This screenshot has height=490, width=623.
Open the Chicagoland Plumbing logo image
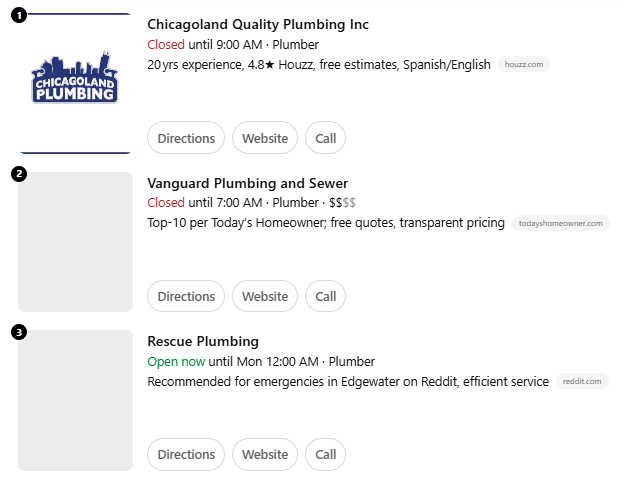(75, 83)
